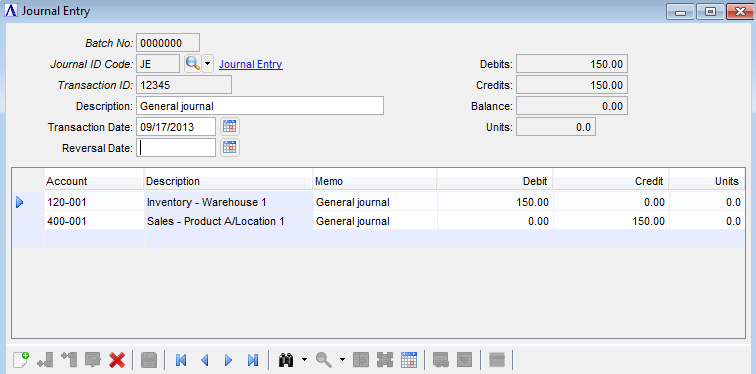The height and width of the screenshot is (374, 756).
Task: Click the Units column header
Action: [707, 181]
